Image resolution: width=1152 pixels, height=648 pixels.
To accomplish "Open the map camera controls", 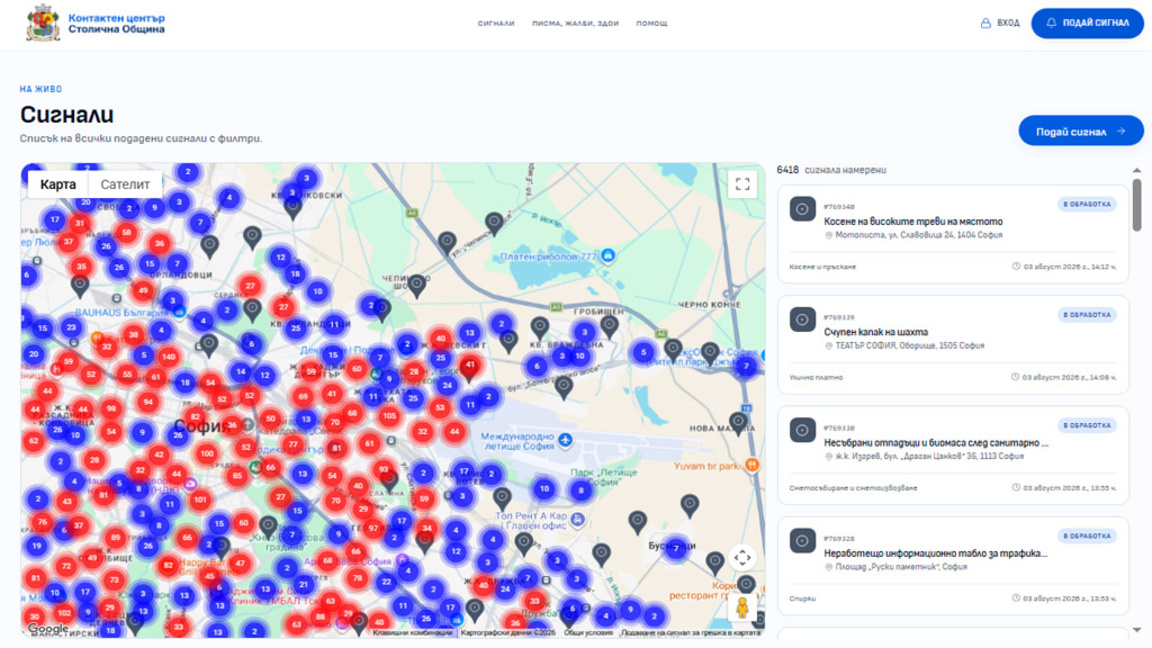I will point(742,558).
